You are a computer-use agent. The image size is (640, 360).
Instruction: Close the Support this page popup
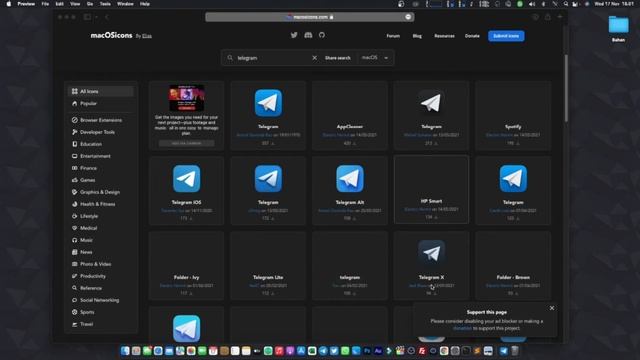point(552,308)
